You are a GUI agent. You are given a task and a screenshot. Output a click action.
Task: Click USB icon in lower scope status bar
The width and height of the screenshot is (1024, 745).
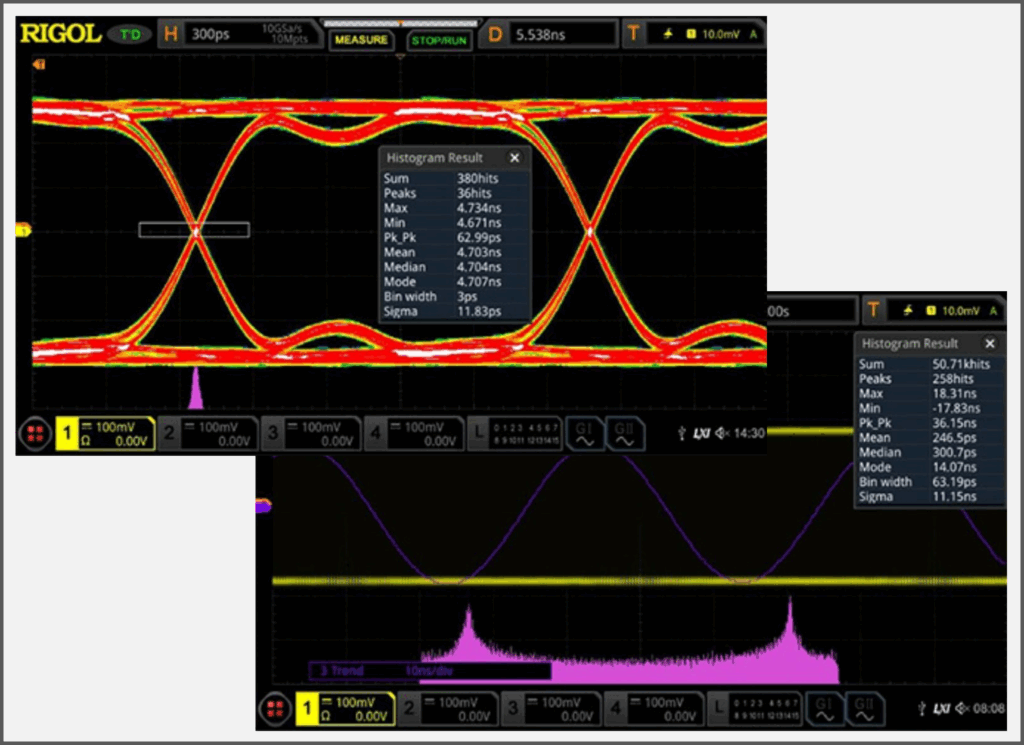point(921,709)
